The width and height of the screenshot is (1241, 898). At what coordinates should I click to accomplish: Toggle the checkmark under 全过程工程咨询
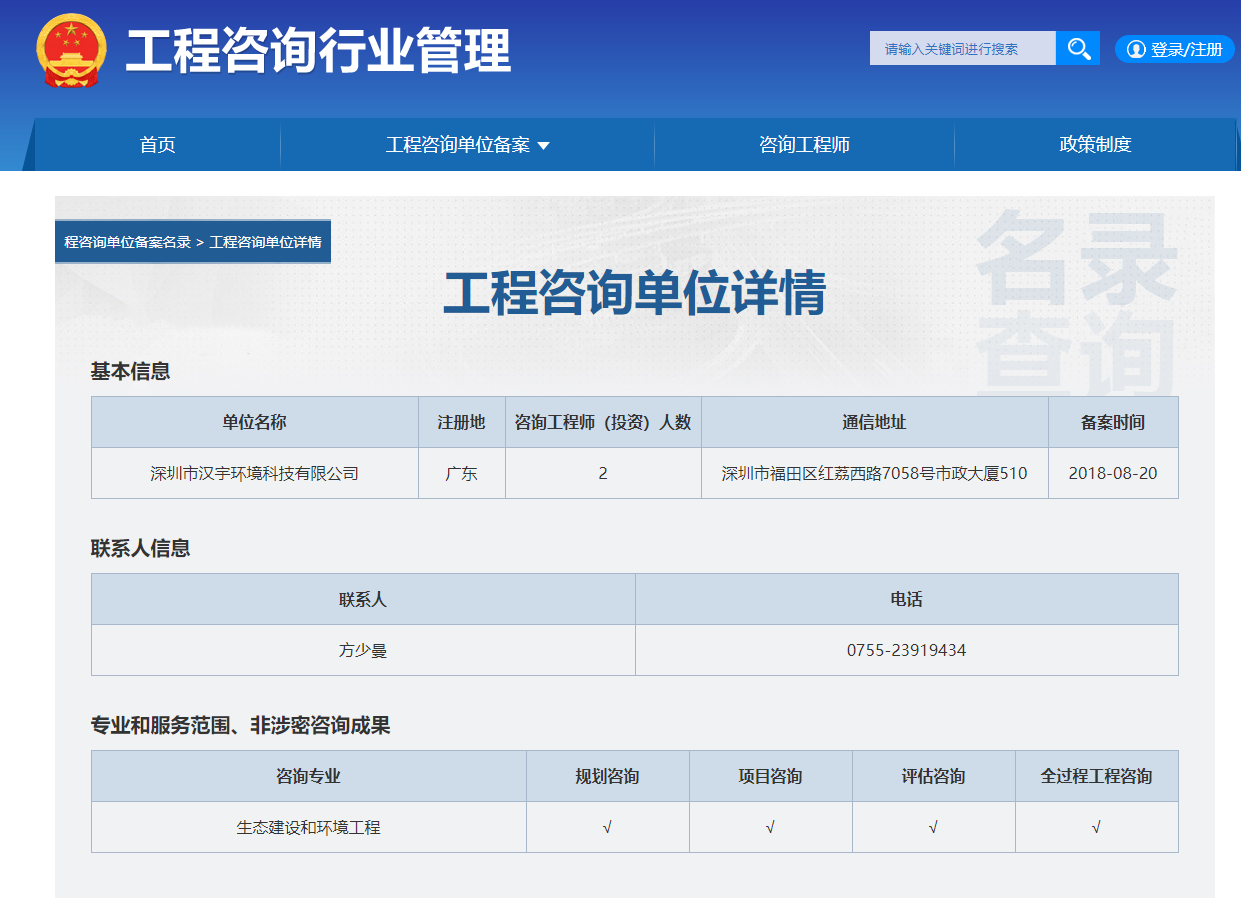pos(1096,827)
